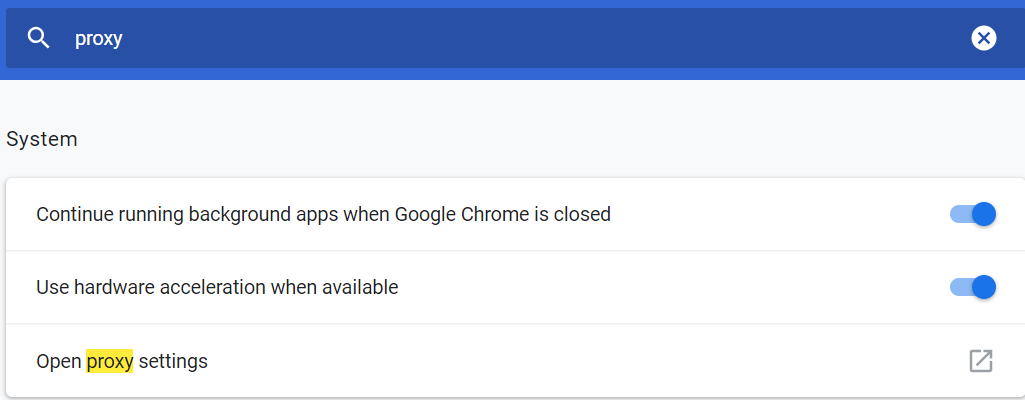Click blank space in the background apps row

(780, 214)
